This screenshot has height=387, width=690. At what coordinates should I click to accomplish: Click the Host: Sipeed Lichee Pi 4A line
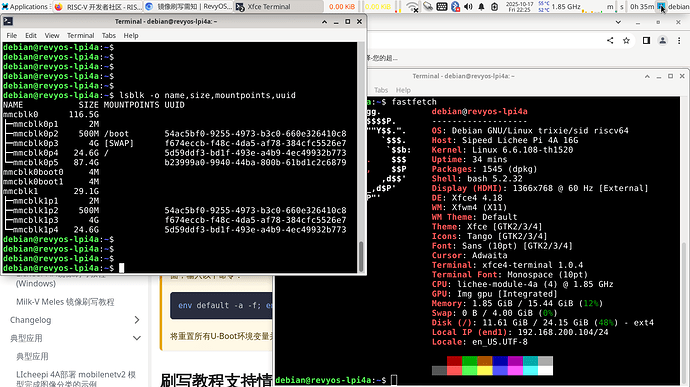click(x=505, y=140)
